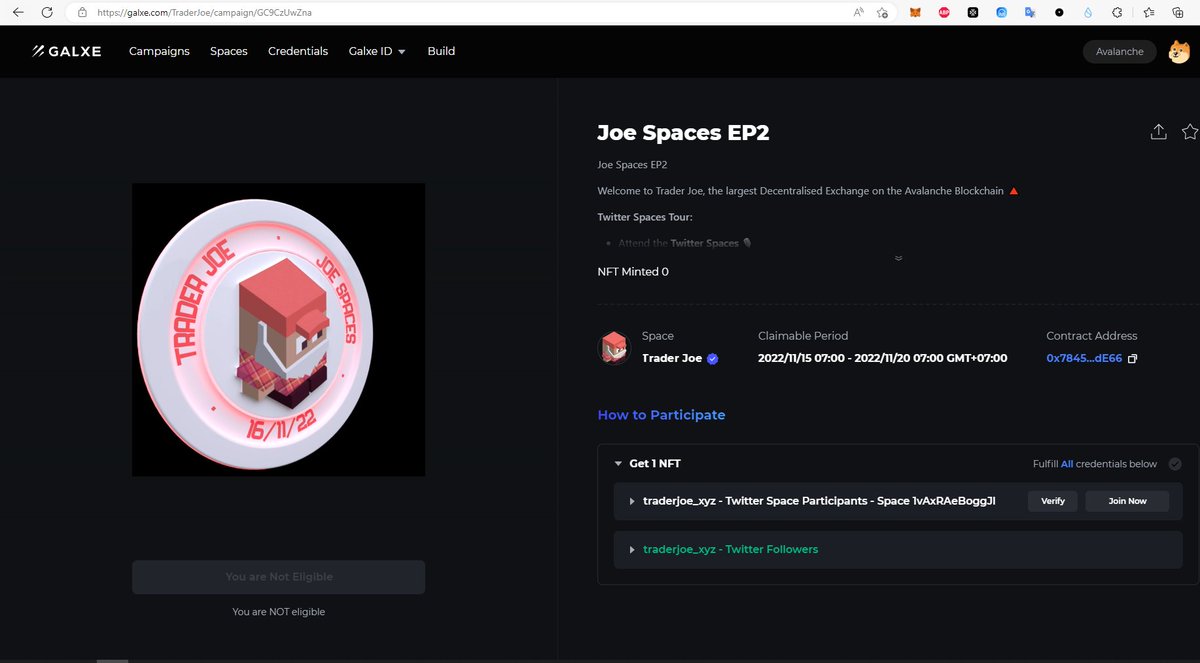
Task: Open the round blue extension icon
Action: 1002,12
